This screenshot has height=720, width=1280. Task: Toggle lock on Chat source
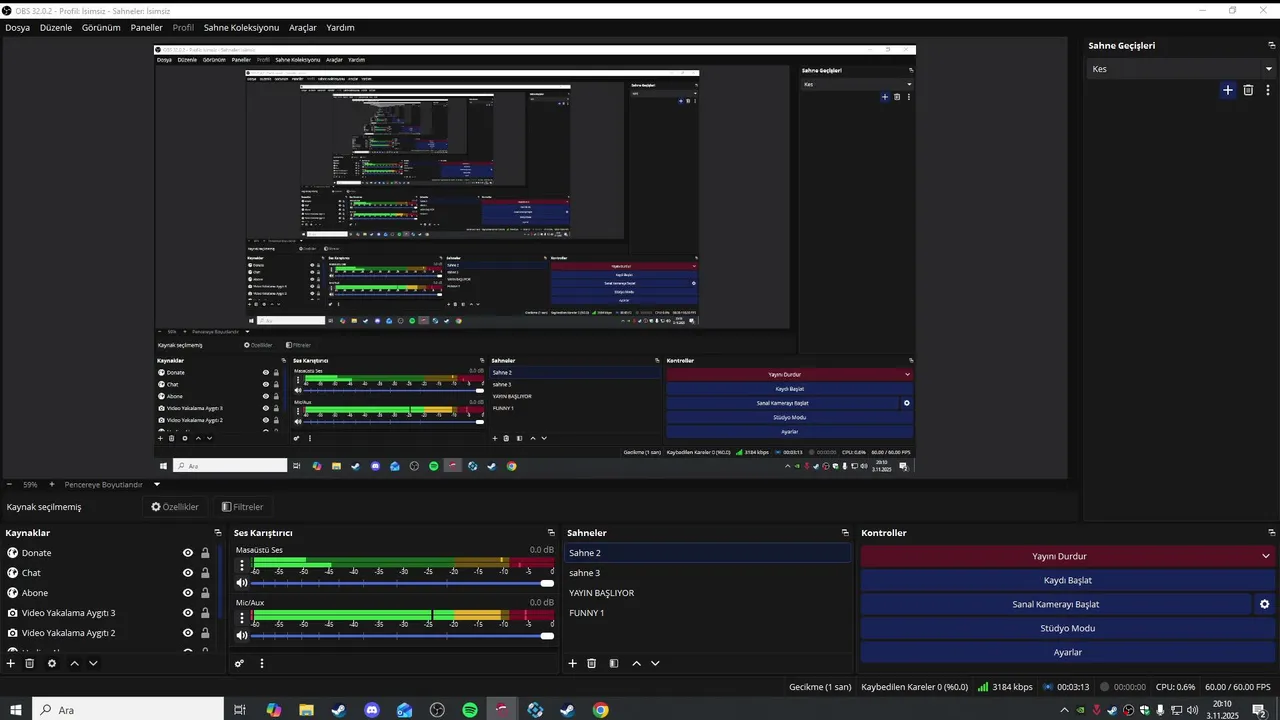[x=205, y=573]
